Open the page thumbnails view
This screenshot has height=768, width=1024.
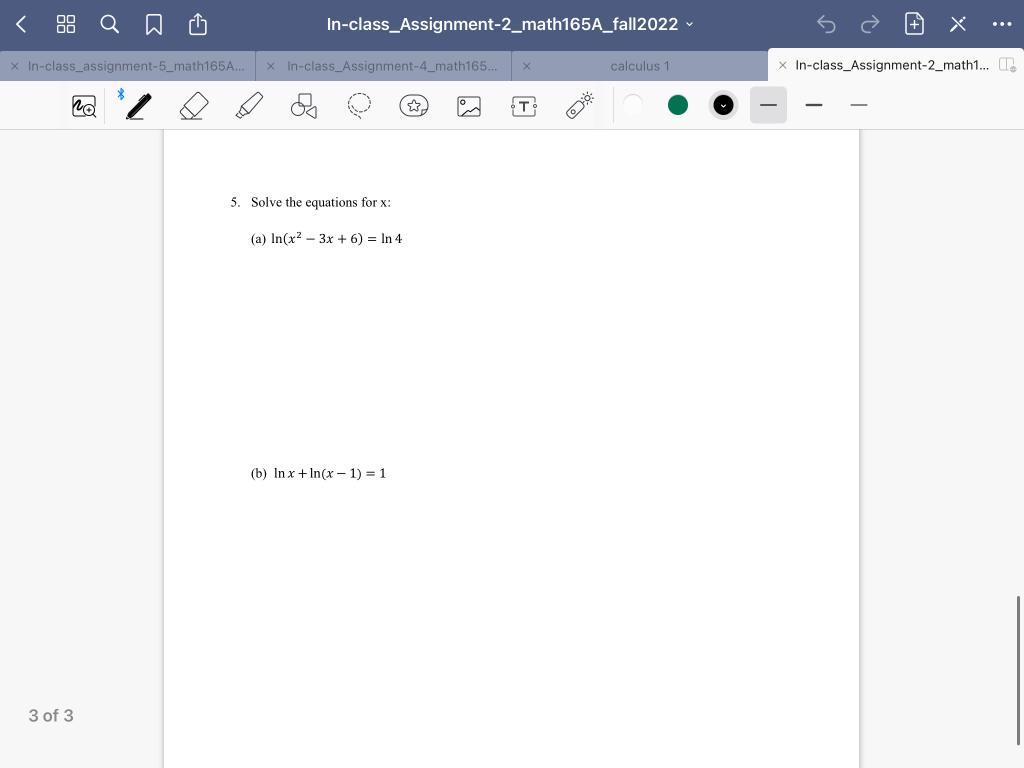point(66,24)
